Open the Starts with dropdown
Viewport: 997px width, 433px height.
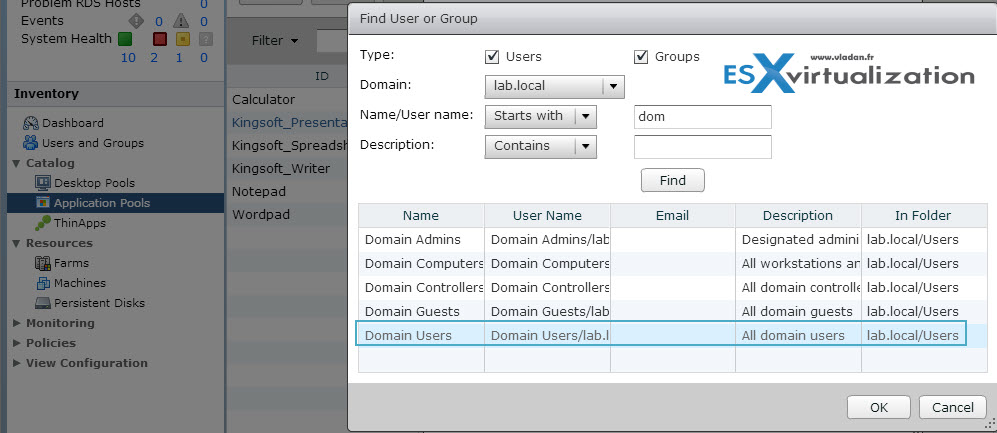pyautogui.click(x=540, y=116)
